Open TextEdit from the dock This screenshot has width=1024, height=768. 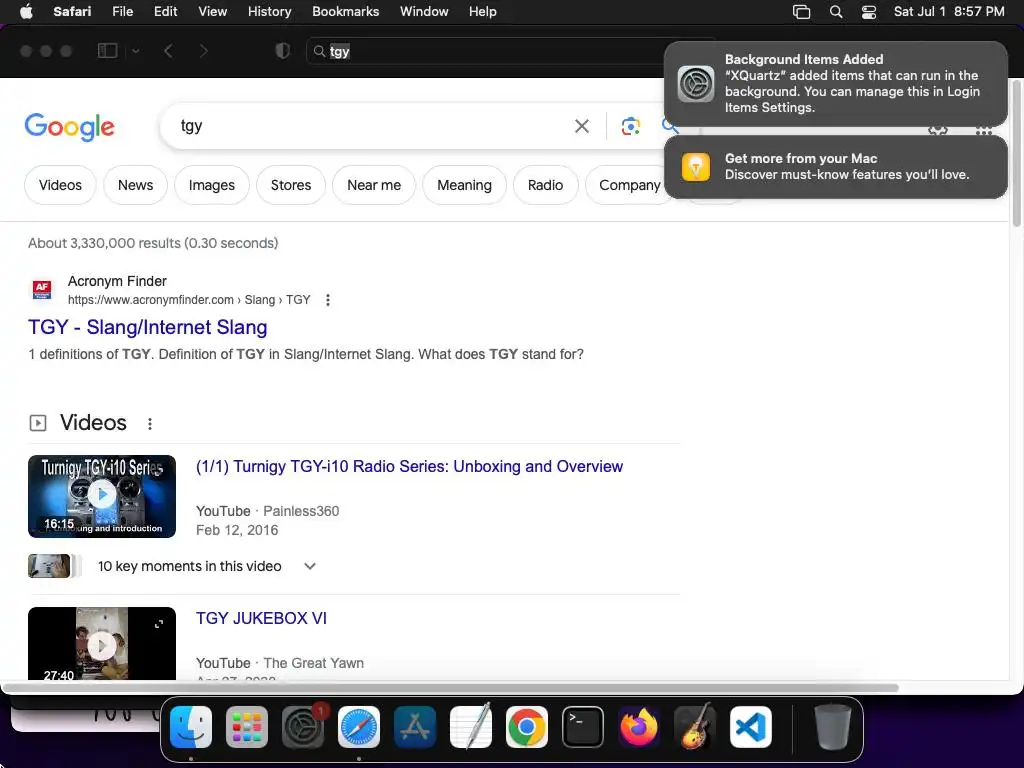click(x=471, y=727)
